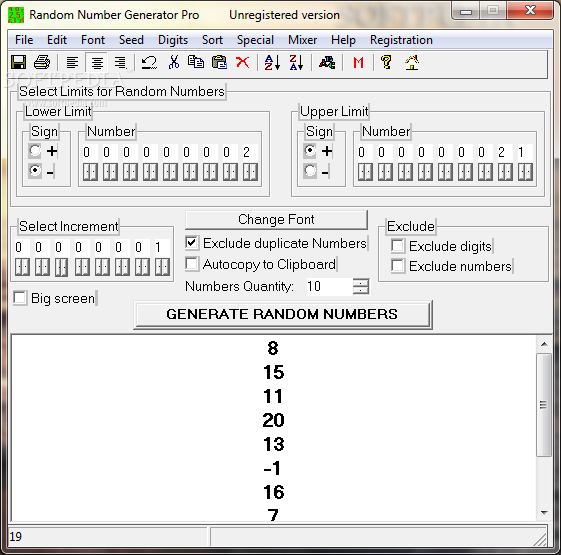Select minus sign for Upper Limit
Image resolution: width=561 pixels, height=555 pixels.
pos(310,171)
